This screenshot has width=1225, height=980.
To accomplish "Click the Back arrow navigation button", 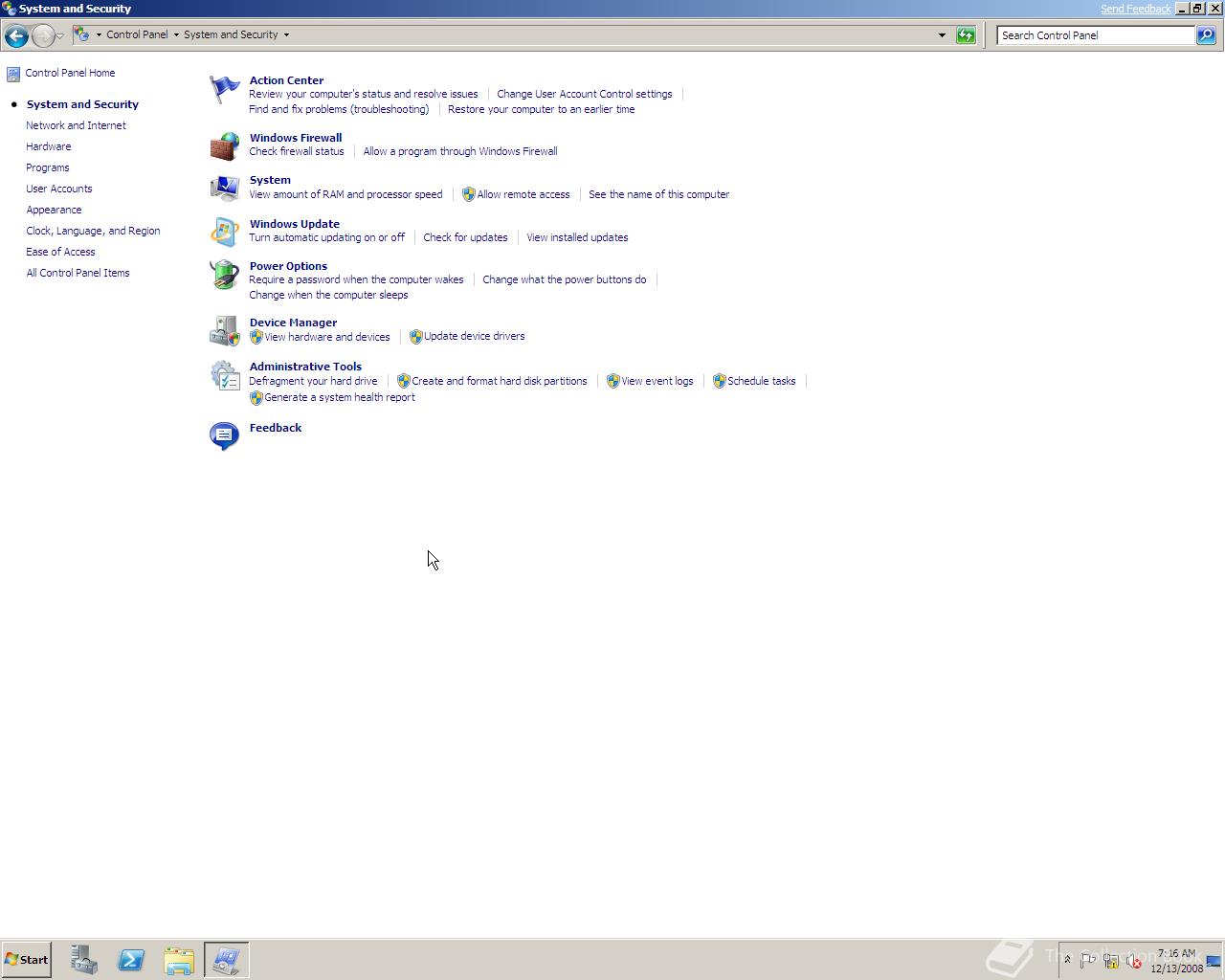I will [x=16, y=35].
